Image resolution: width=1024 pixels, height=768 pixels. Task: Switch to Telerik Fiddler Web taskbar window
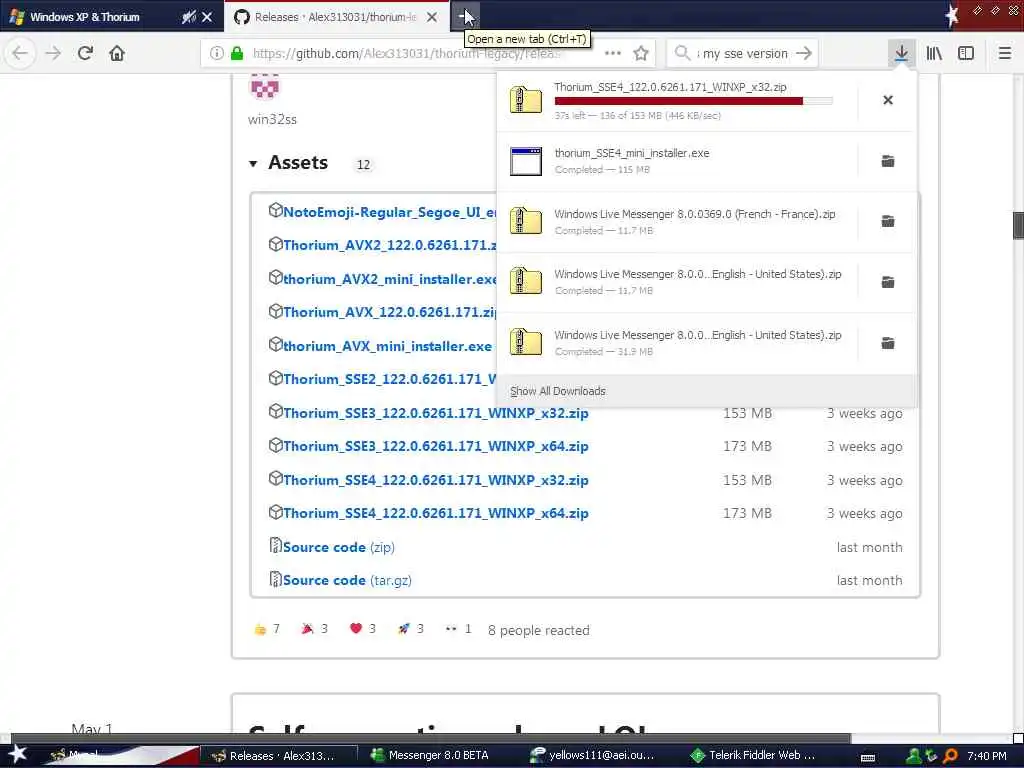coord(752,756)
